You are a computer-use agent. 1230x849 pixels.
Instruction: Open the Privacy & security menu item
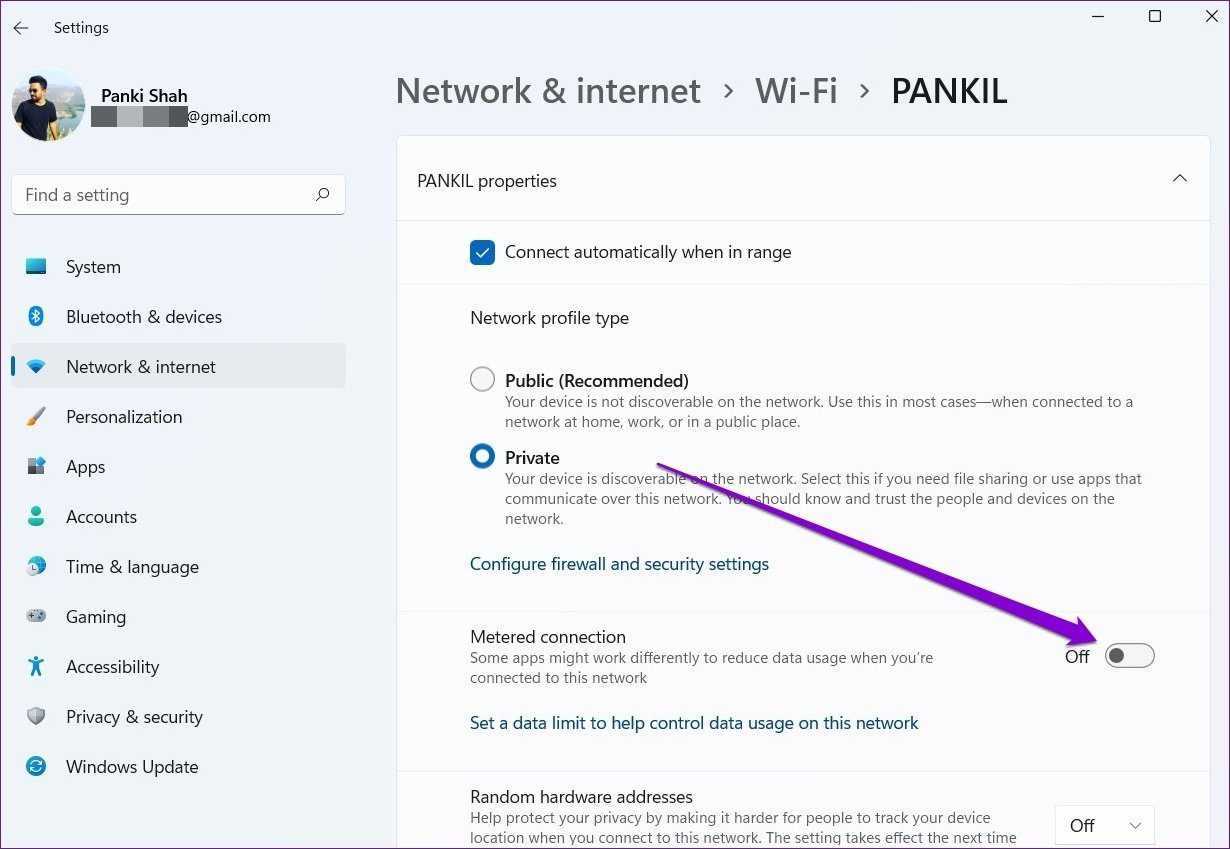pos(134,717)
